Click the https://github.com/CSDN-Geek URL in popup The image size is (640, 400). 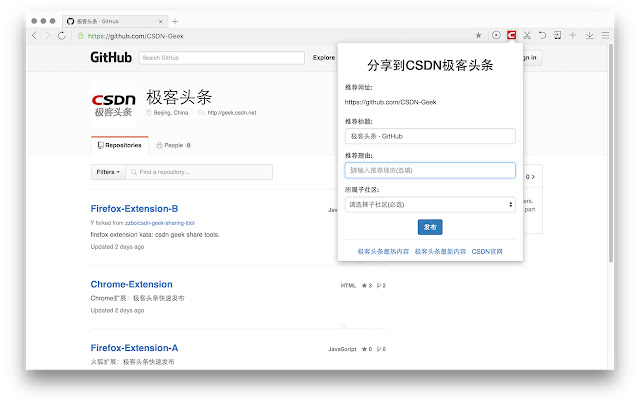tap(390, 102)
